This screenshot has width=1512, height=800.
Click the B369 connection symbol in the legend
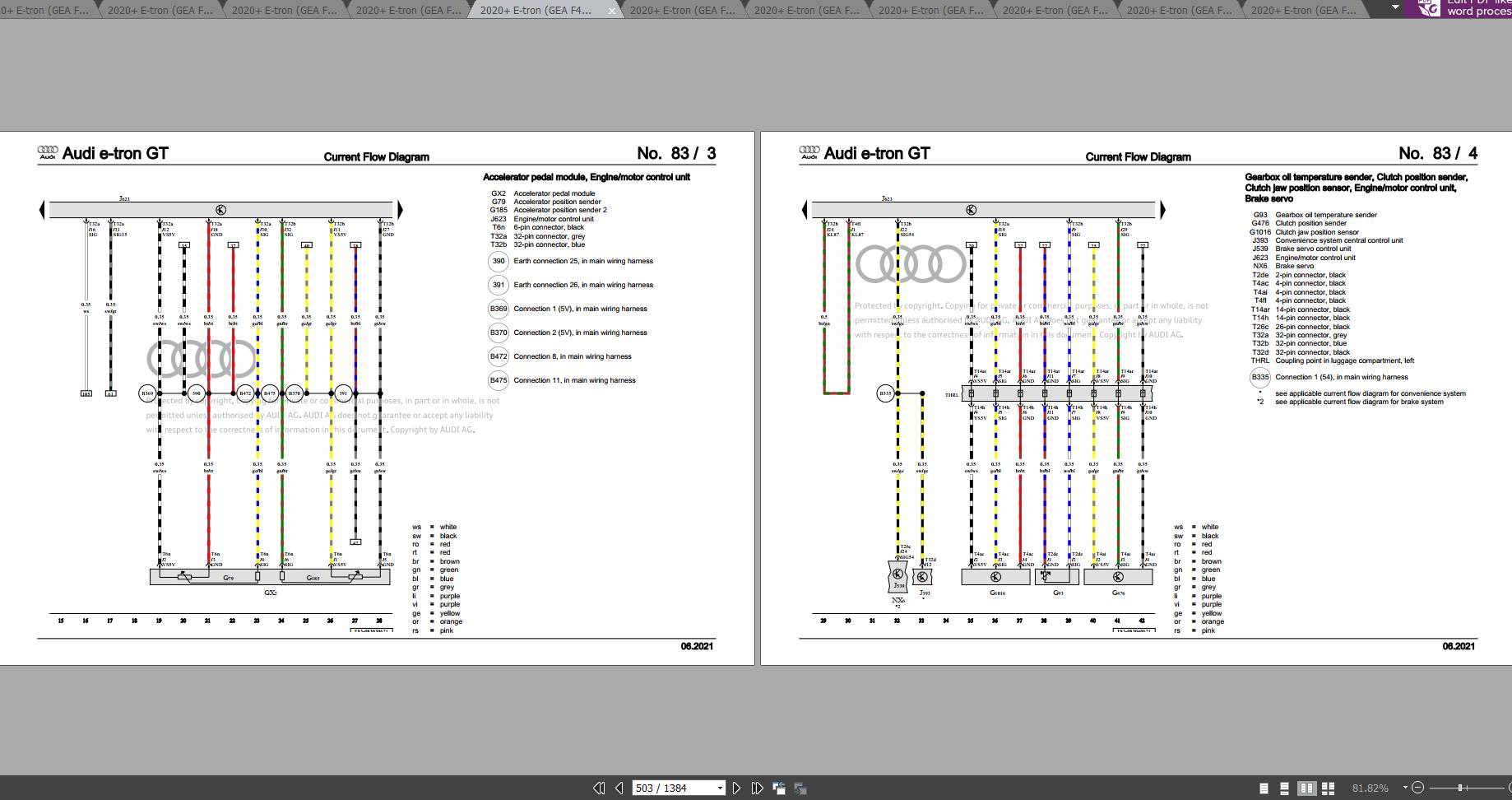pyautogui.click(x=498, y=309)
